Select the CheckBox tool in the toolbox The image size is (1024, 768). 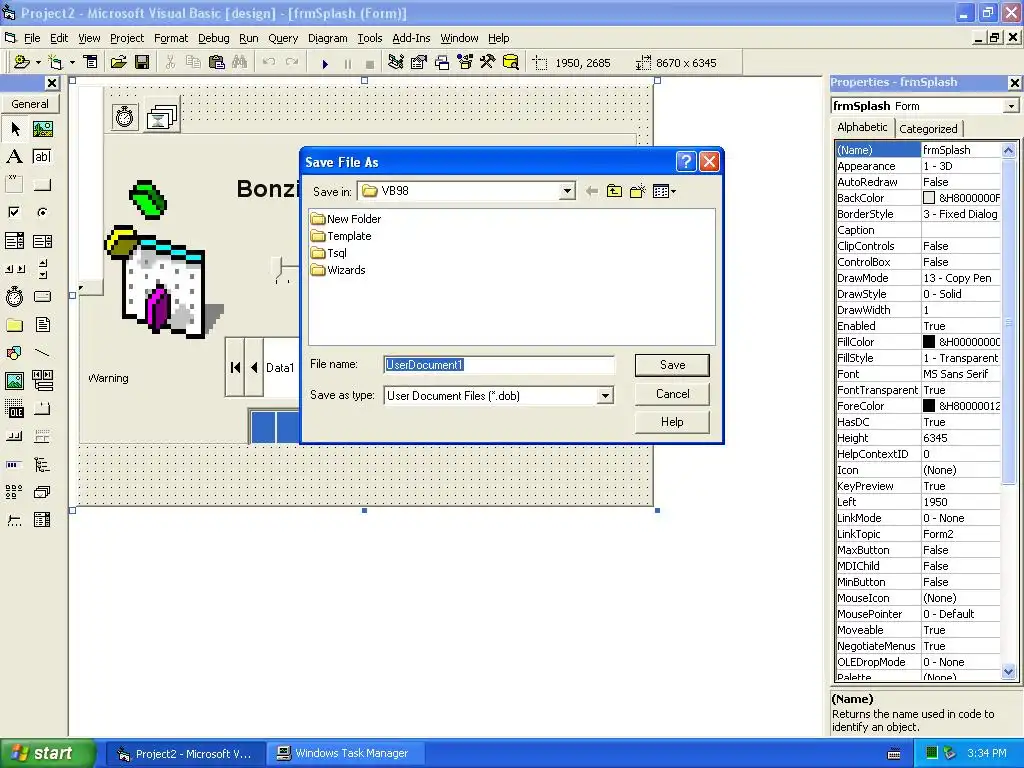pyautogui.click(x=14, y=213)
